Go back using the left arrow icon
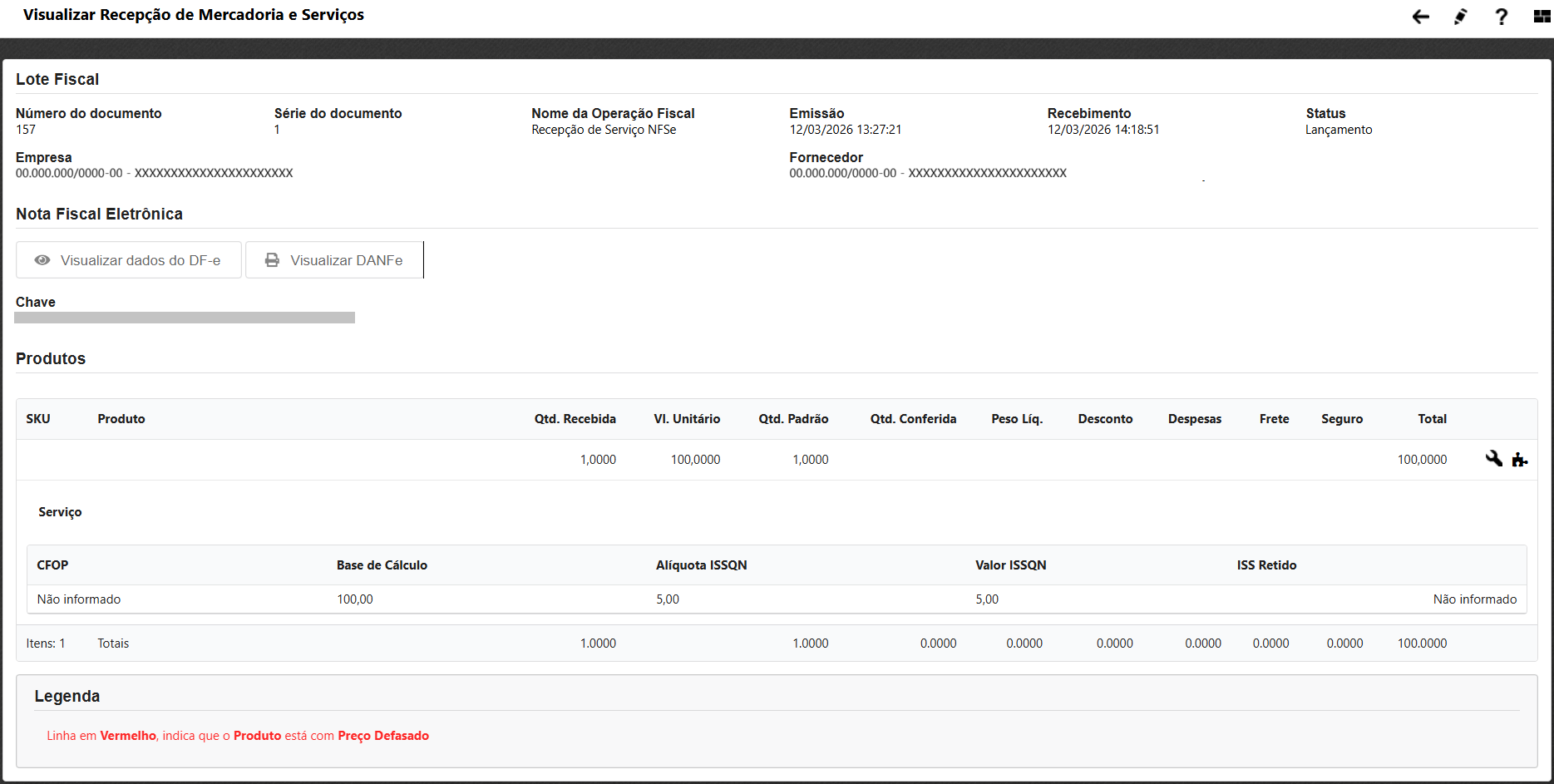The width and height of the screenshot is (1554, 784). [x=1420, y=17]
